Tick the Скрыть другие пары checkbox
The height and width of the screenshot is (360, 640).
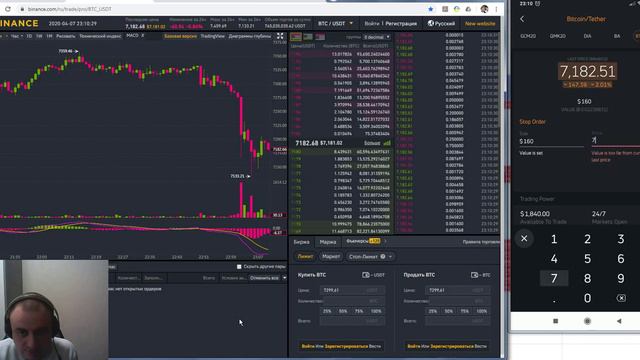tap(239, 267)
